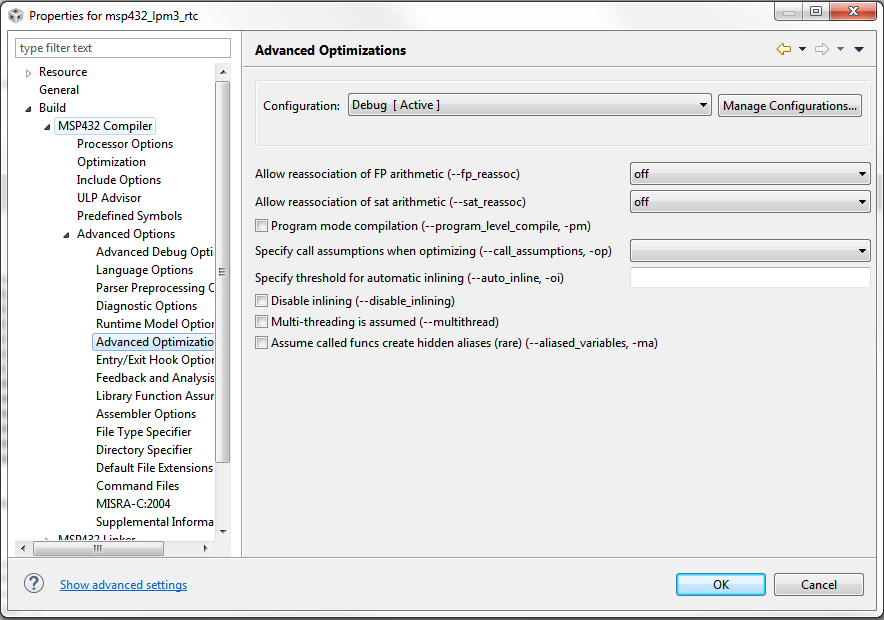The height and width of the screenshot is (620, 884).
Task: Open the view menu triangle icon
Action: [859, 50]
